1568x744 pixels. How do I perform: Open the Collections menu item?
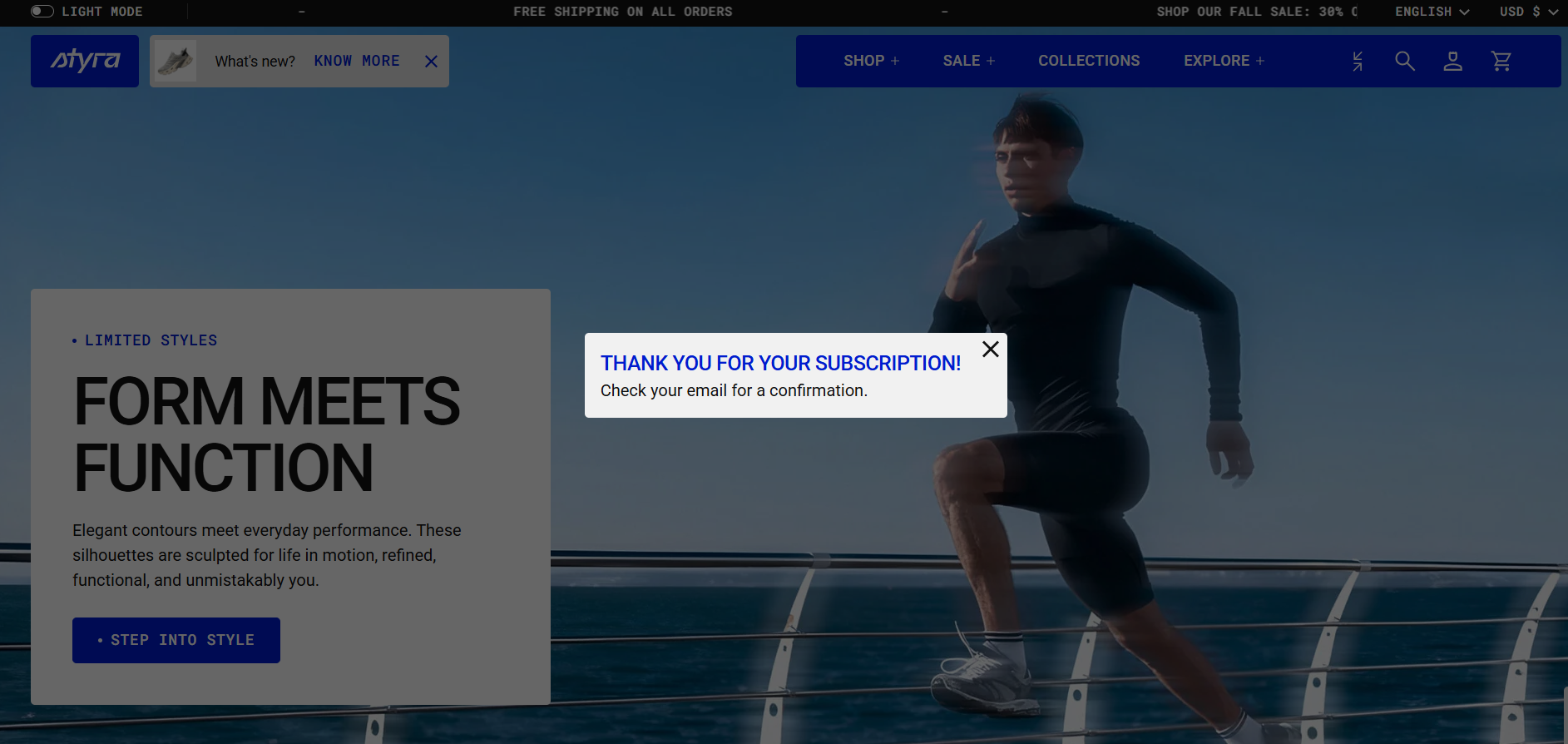tap(1089, 61)
